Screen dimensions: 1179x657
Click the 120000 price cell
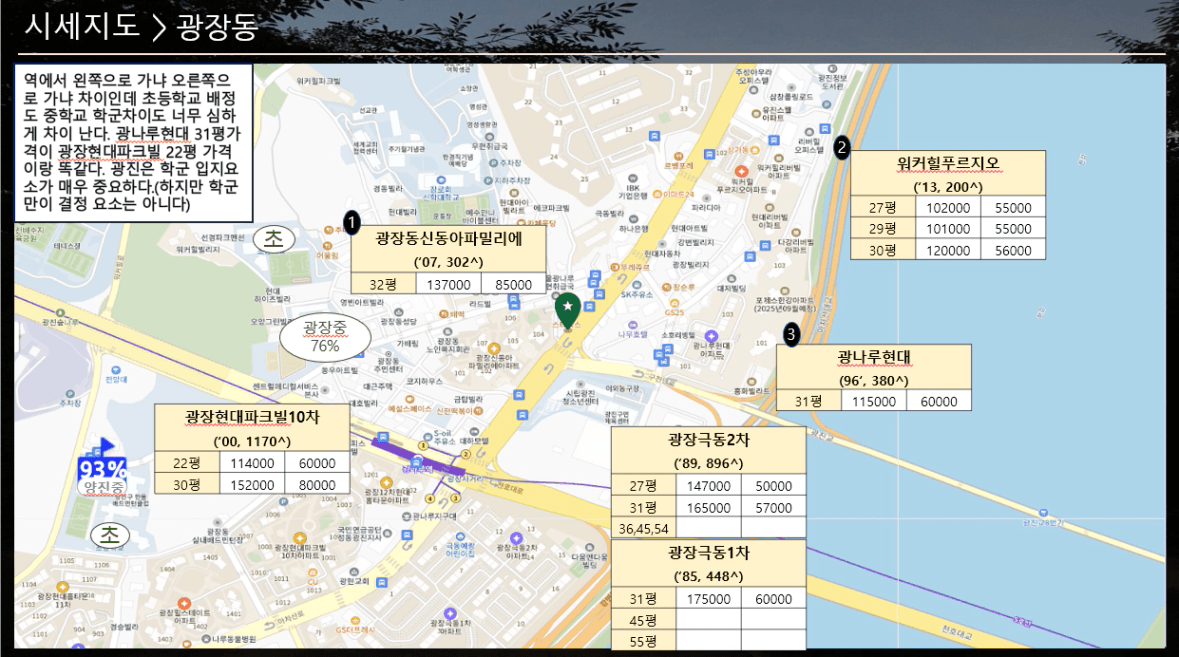pyautogui.click(x=947, y=250)
